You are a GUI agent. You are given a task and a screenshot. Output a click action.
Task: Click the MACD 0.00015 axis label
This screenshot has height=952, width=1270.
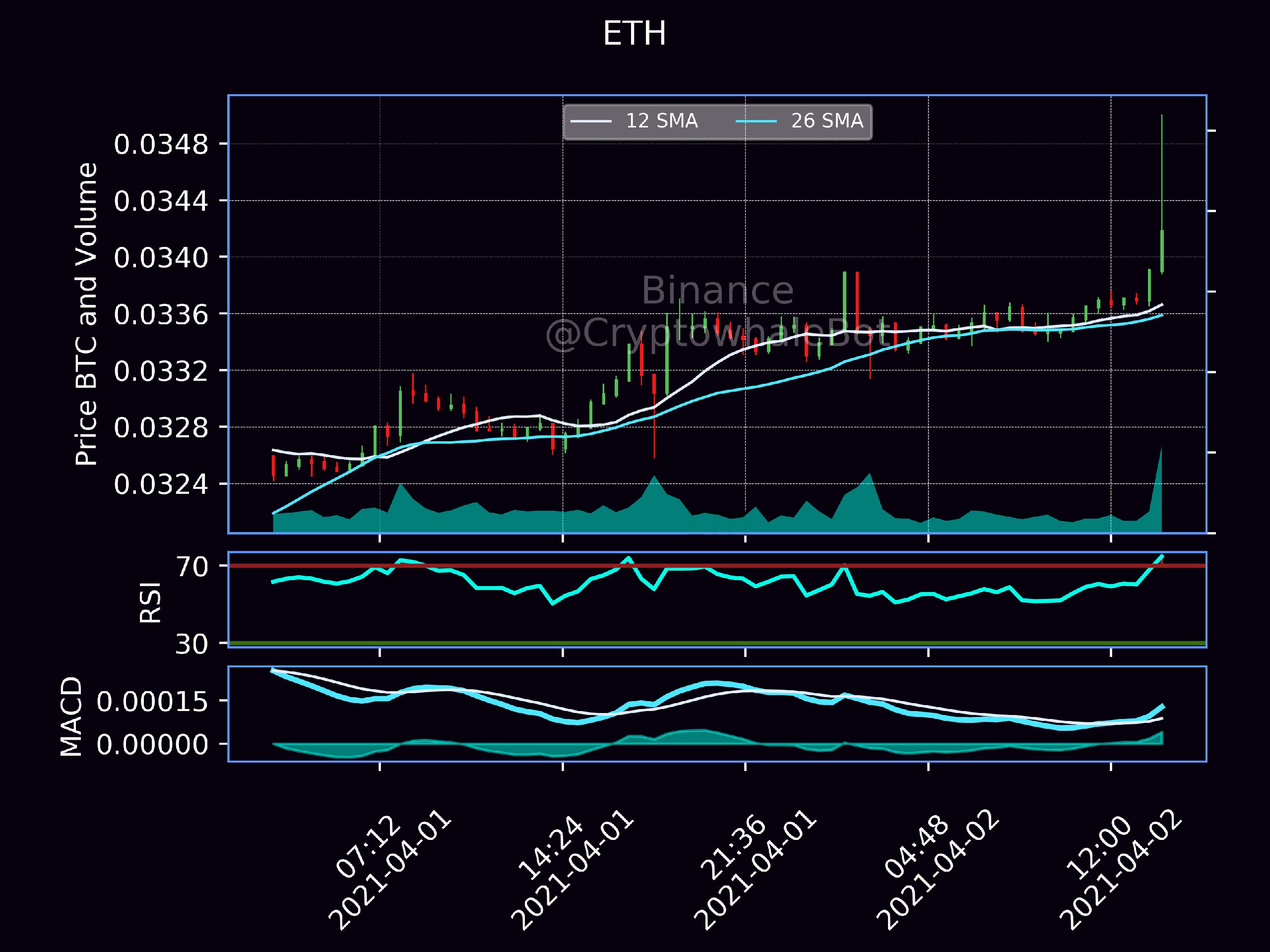[152, 701]
